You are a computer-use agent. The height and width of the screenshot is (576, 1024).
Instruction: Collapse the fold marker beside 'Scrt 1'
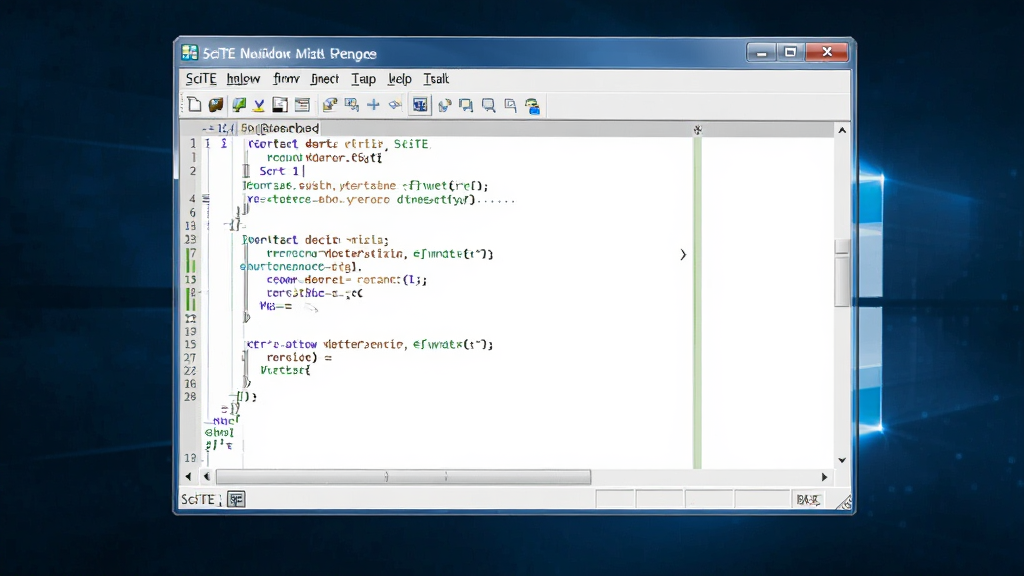[246, 171]
